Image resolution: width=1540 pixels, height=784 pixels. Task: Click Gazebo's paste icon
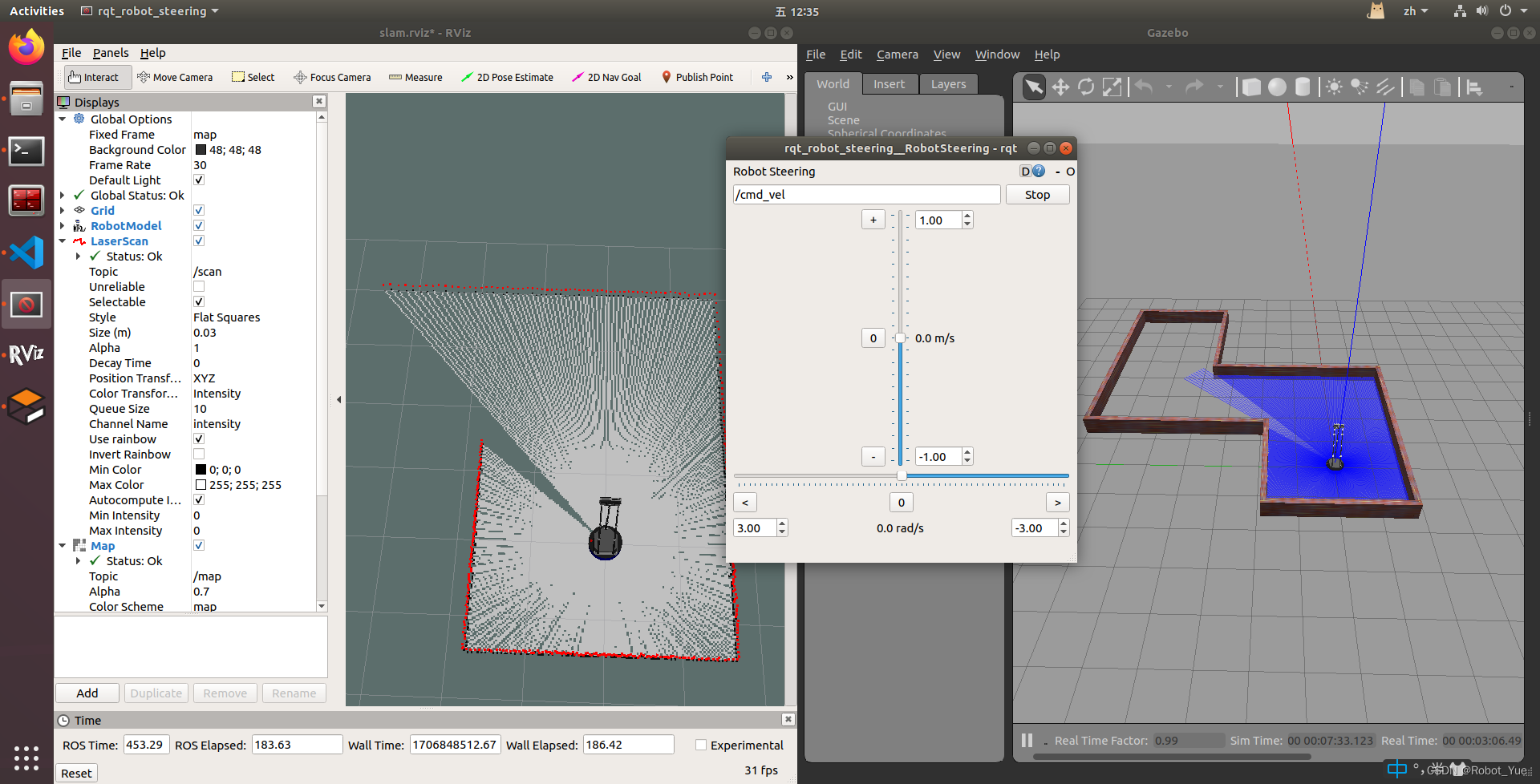coord(1443,87)
